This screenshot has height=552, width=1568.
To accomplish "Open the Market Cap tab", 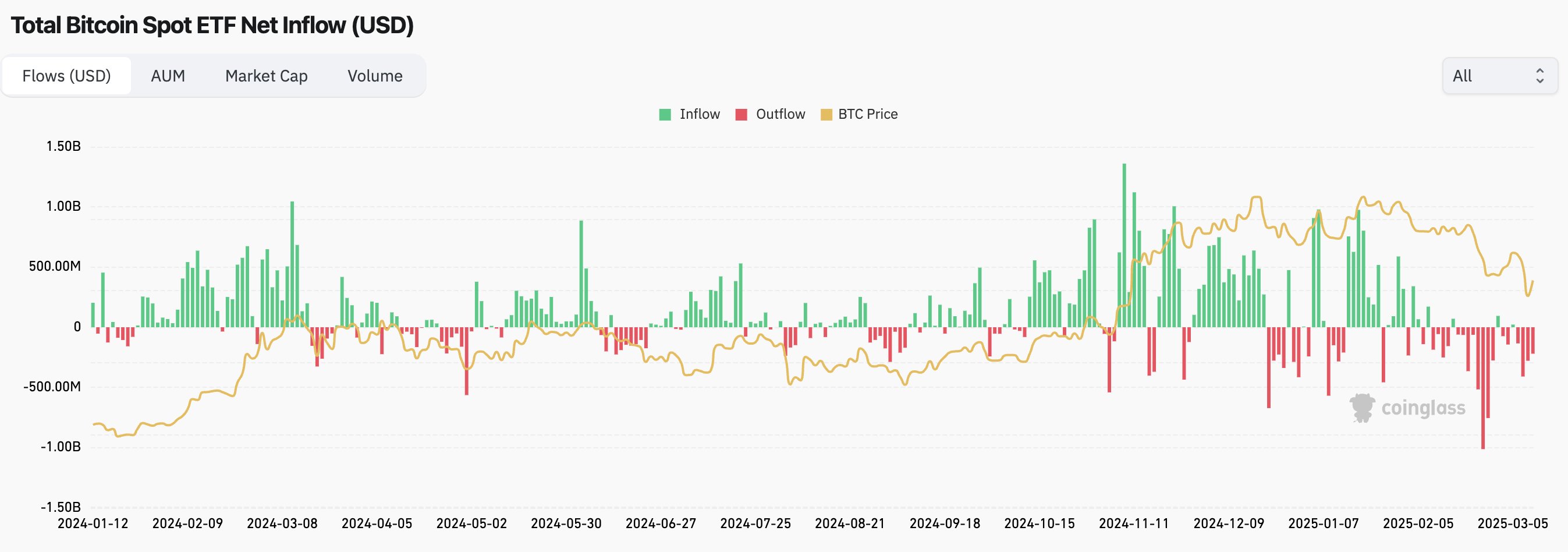I will [266, 76].
